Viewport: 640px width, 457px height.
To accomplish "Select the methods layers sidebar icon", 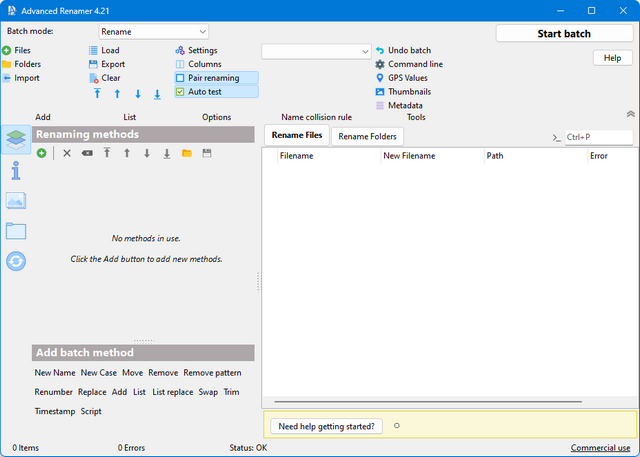I will tap(16, 140).
